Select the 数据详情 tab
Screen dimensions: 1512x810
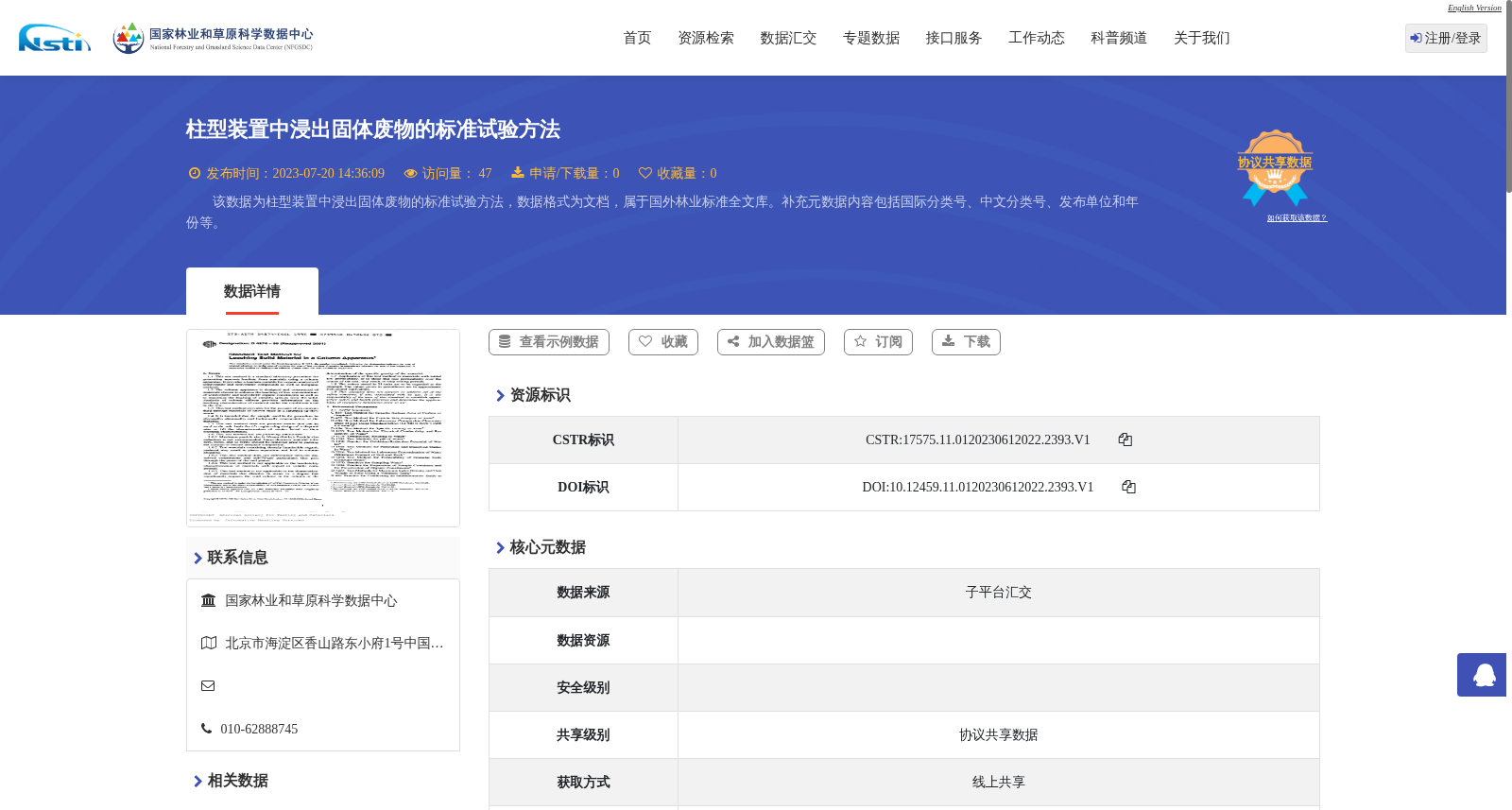tap(252, 291)
